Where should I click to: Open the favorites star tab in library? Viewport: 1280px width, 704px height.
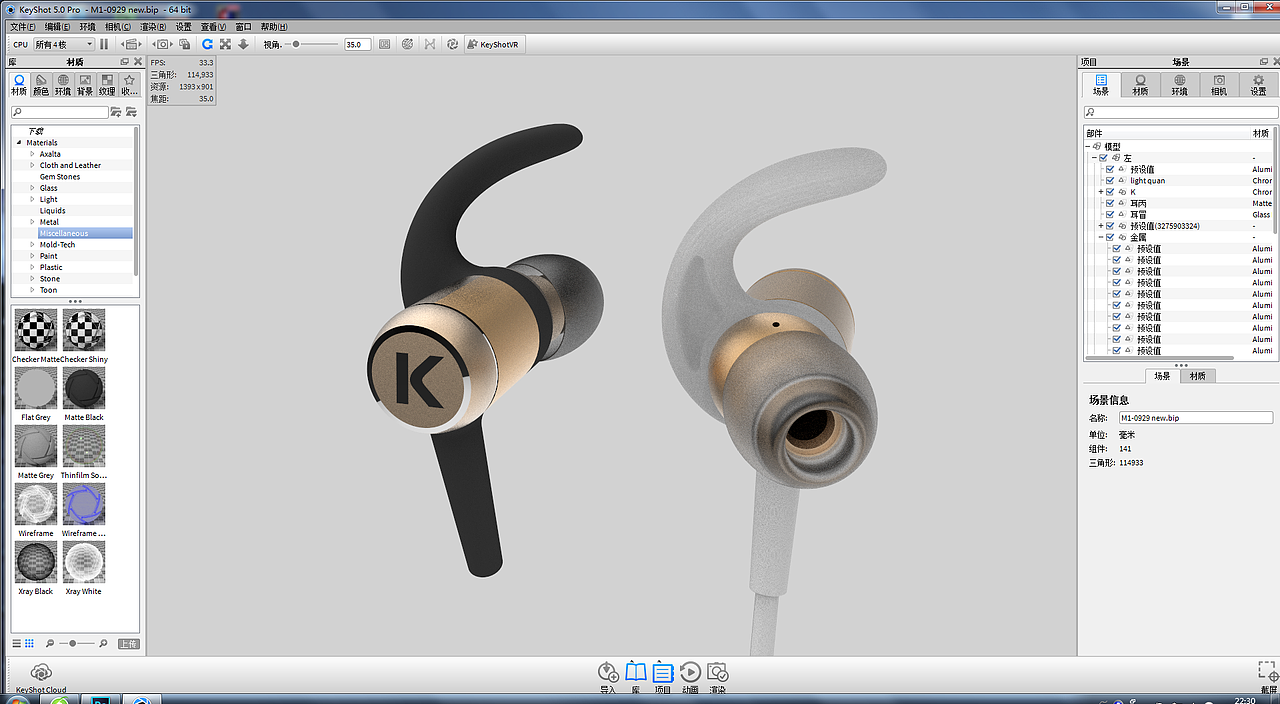point(130,85)
